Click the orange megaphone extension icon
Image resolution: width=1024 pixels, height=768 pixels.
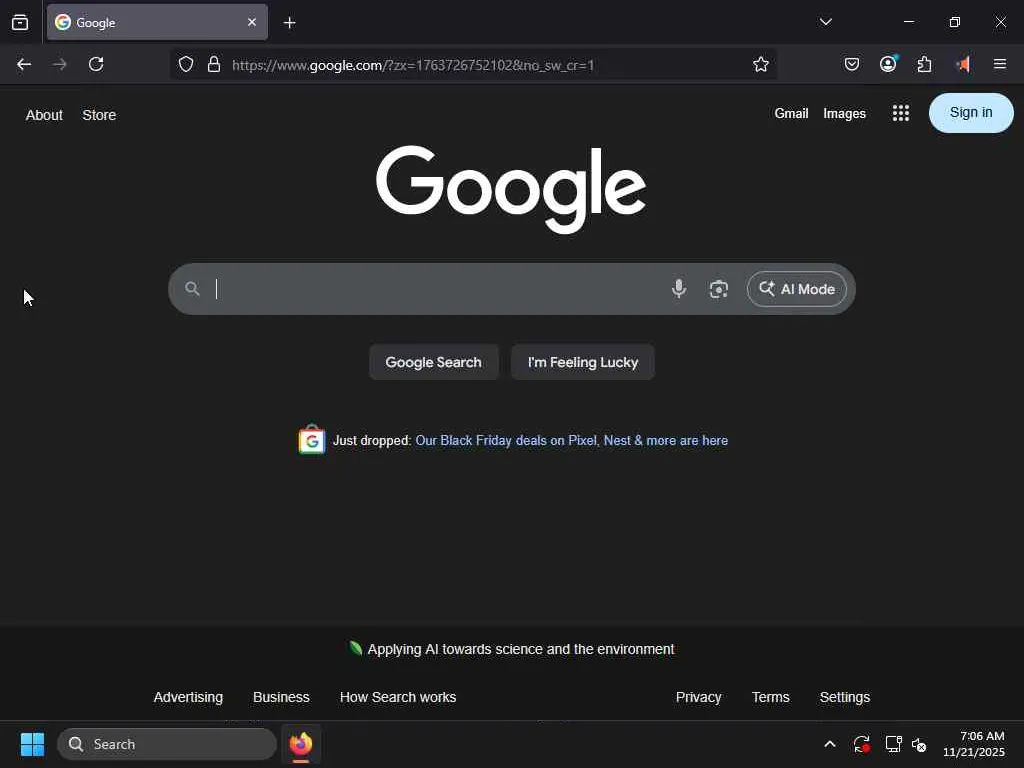(963, 64)
